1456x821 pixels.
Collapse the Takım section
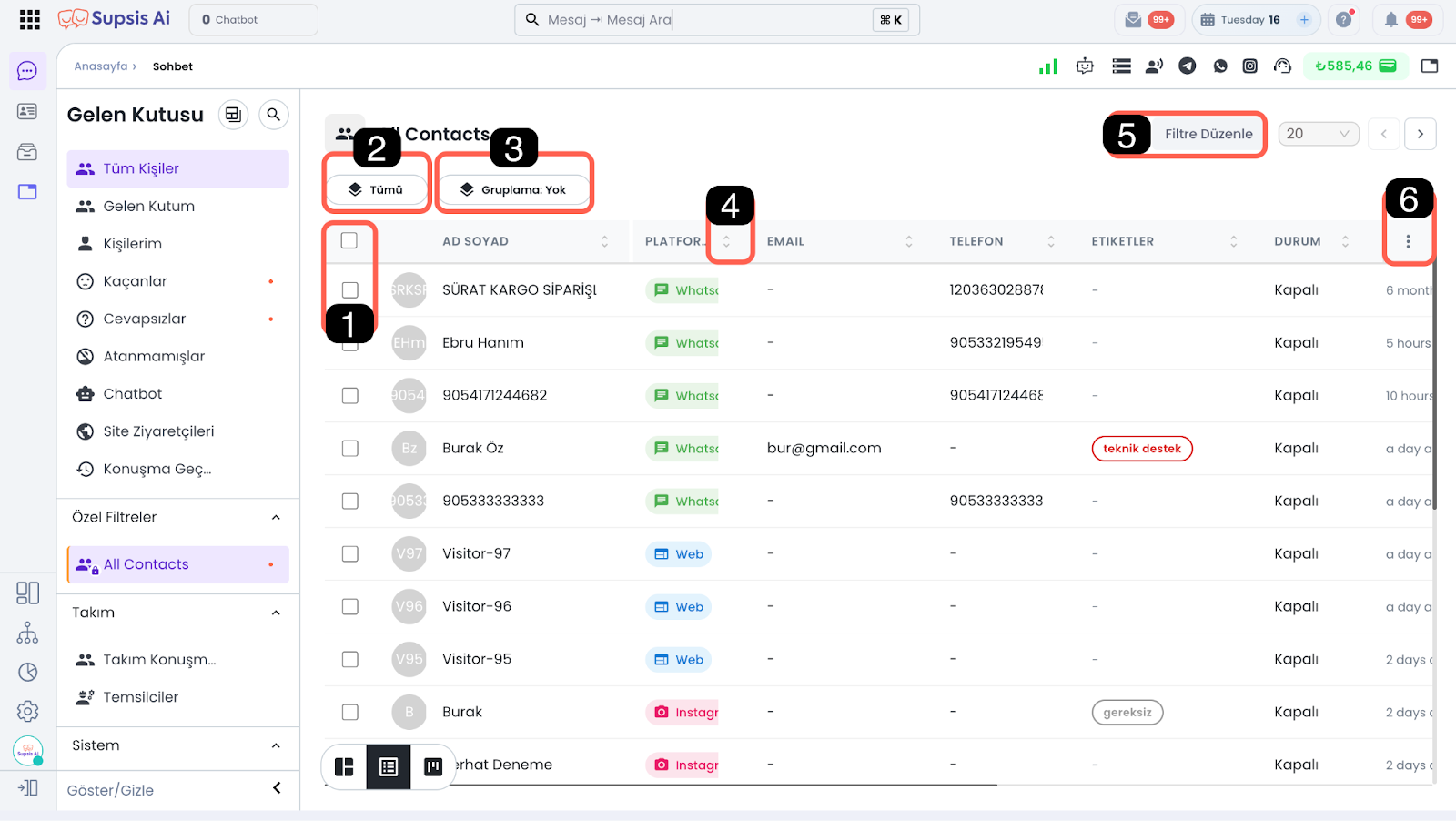(276, 613)
